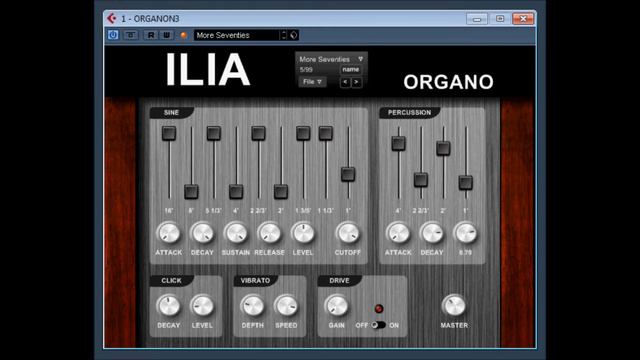The image size is (640, 360).
Task: Click the Percussion DECAY knob
Action: click(x=432, y=233)
